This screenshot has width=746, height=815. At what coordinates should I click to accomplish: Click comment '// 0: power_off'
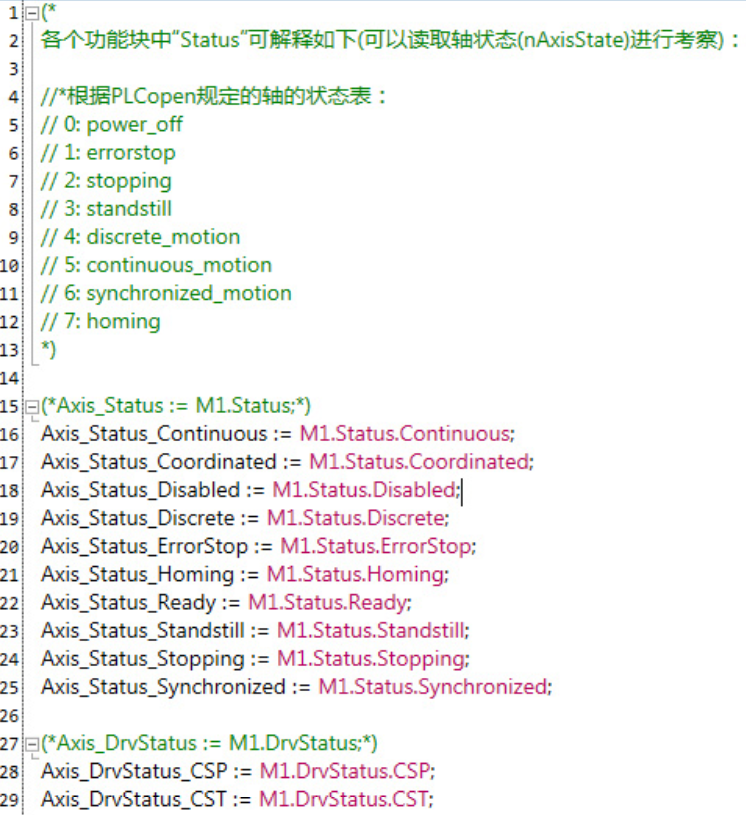pyautogui.click(x=112, y=125)
